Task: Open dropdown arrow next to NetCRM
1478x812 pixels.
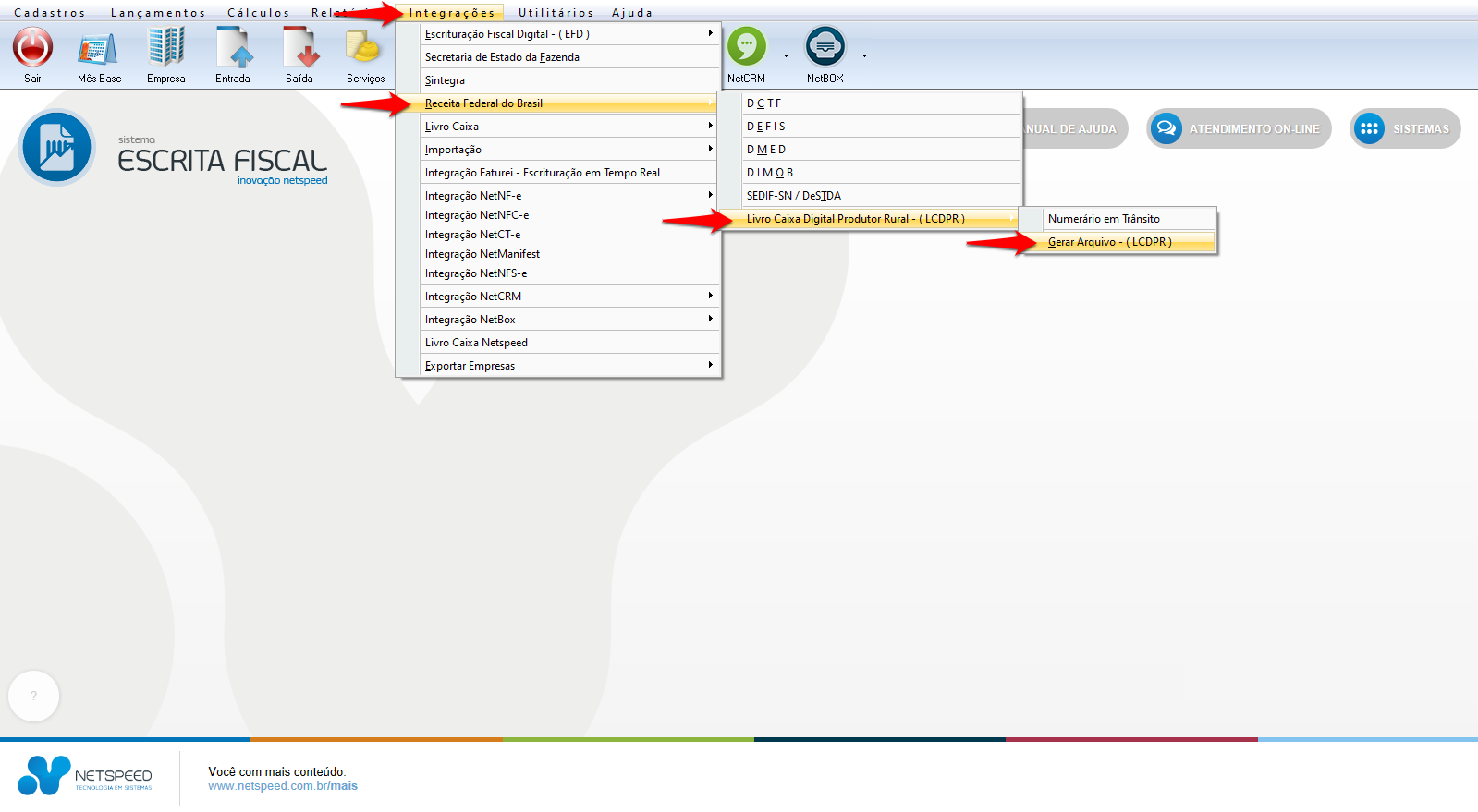Action: click(x=787, y=55)
